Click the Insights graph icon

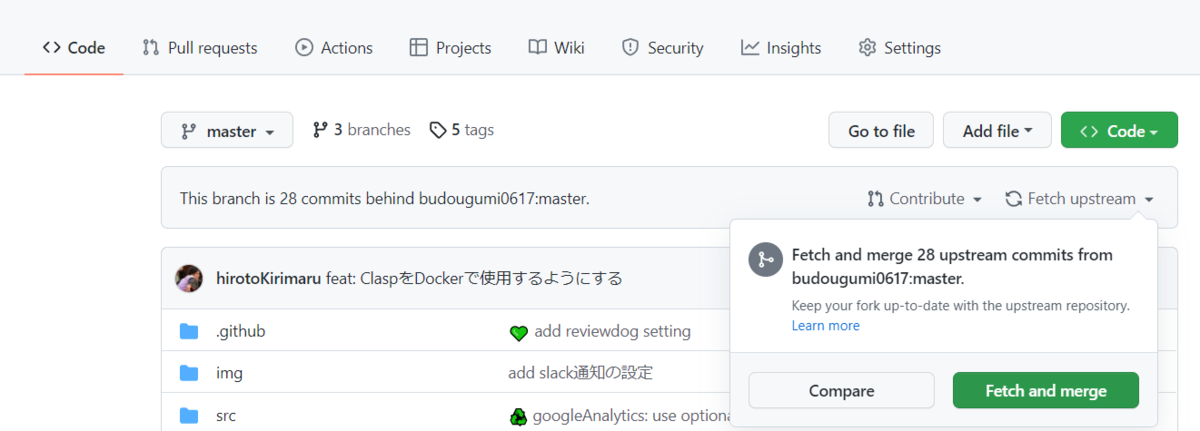pyautogui.click(x=750, y=47)
